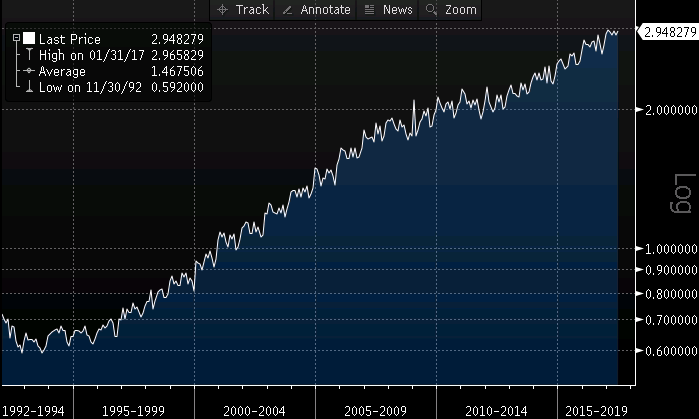Click the 0.600000 y-axis label

671,351
